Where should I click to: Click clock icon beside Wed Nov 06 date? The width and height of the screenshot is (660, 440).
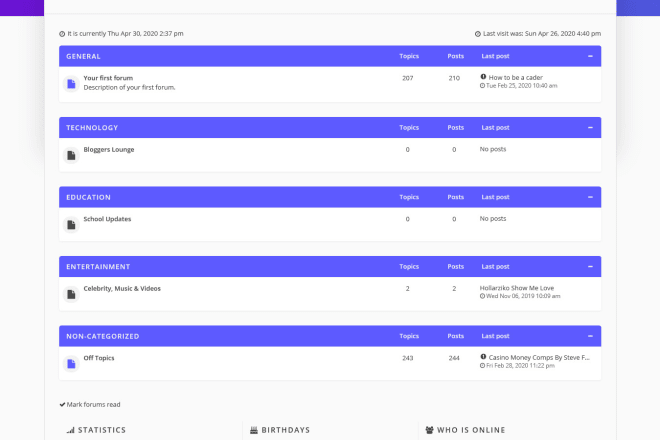coord(482,296)
